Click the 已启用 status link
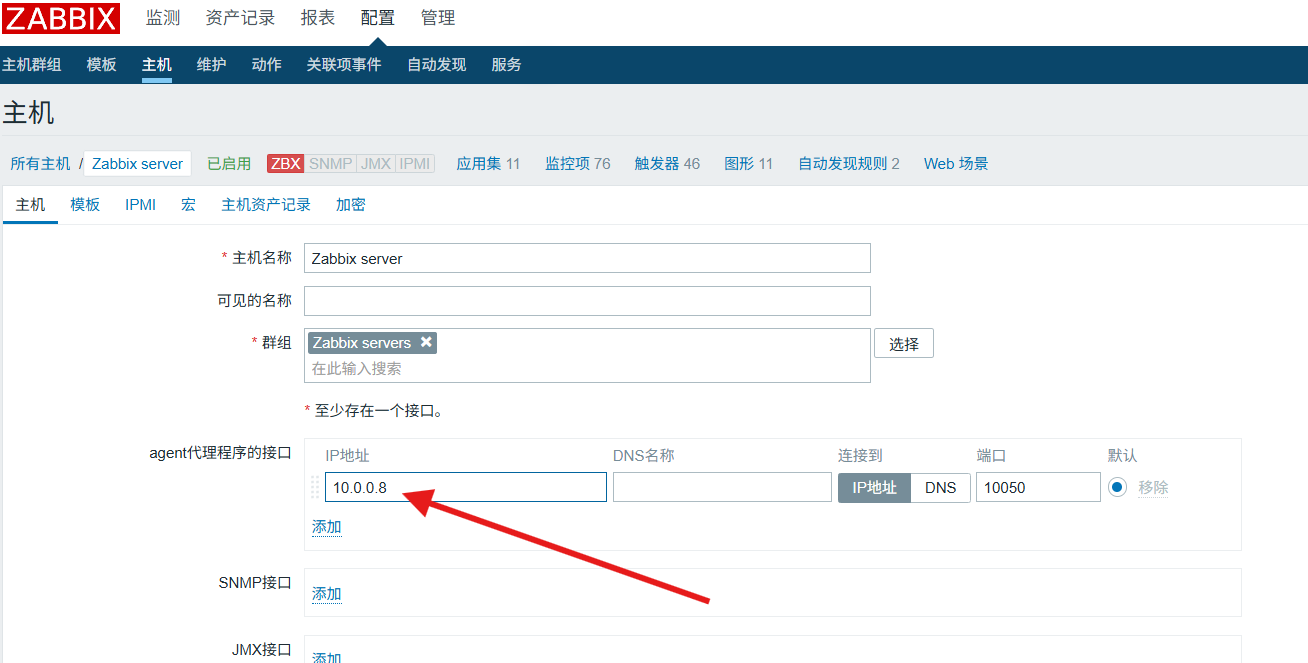This screenshot has width=1308, height=663. (229, 163)
